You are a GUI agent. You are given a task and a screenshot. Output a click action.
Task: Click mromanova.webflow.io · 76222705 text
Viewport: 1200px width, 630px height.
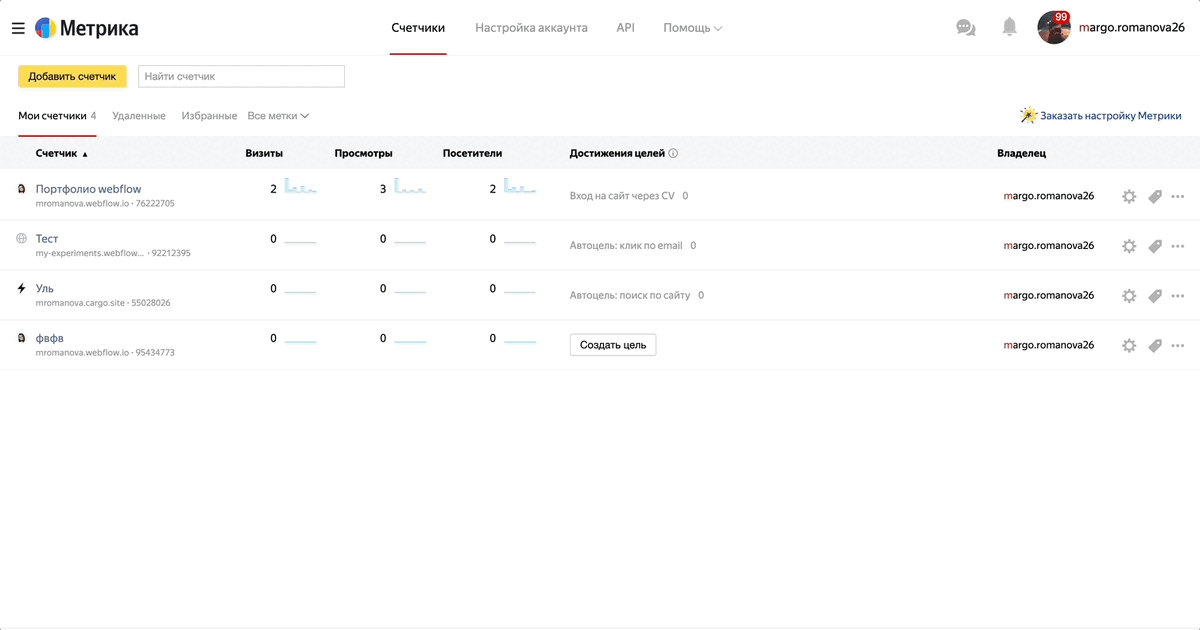click(105, 203)
